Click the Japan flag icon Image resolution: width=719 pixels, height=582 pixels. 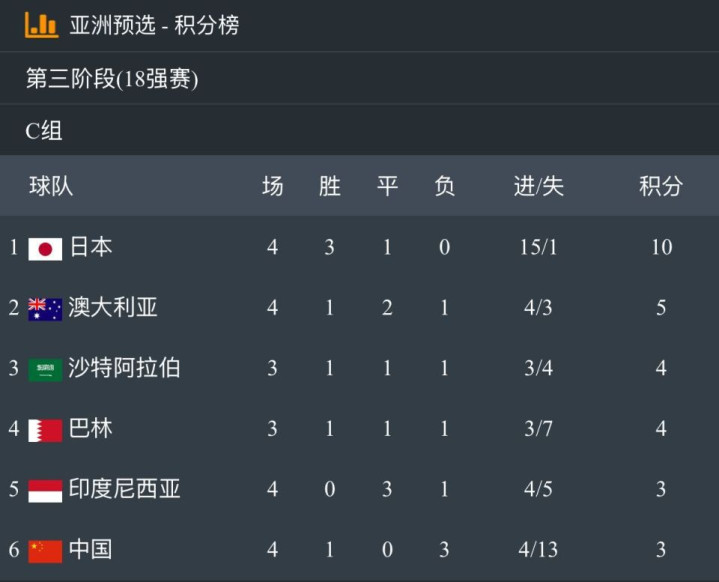point(45,249)
